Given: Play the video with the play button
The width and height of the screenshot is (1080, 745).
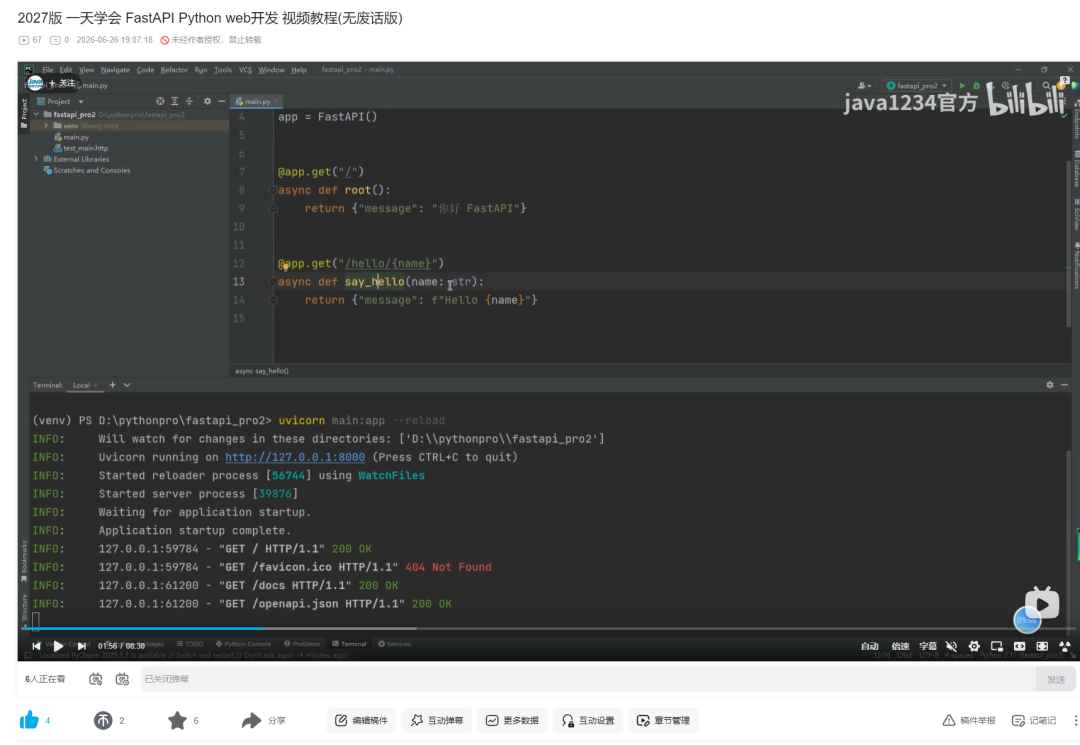Looking at the screenshot, I should click(x=58, y=646).
